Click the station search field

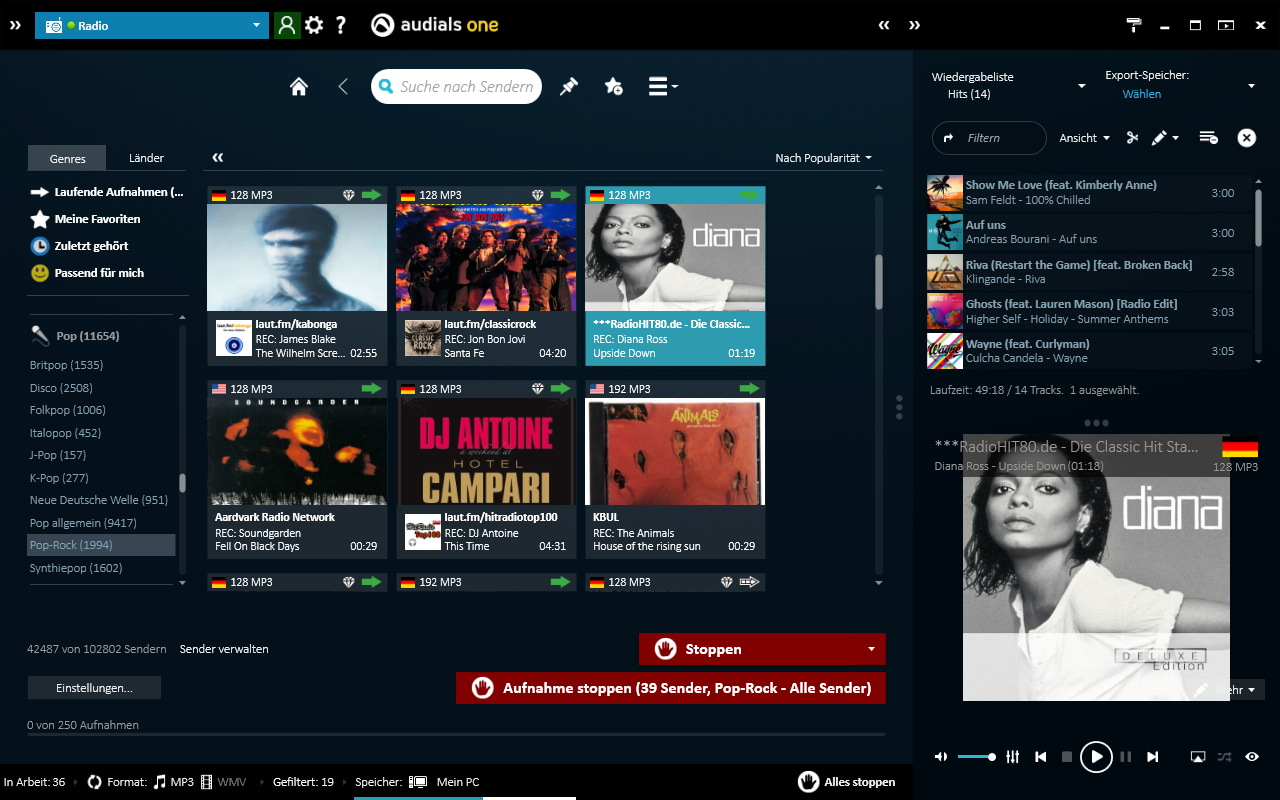click(x=456, y=87)
